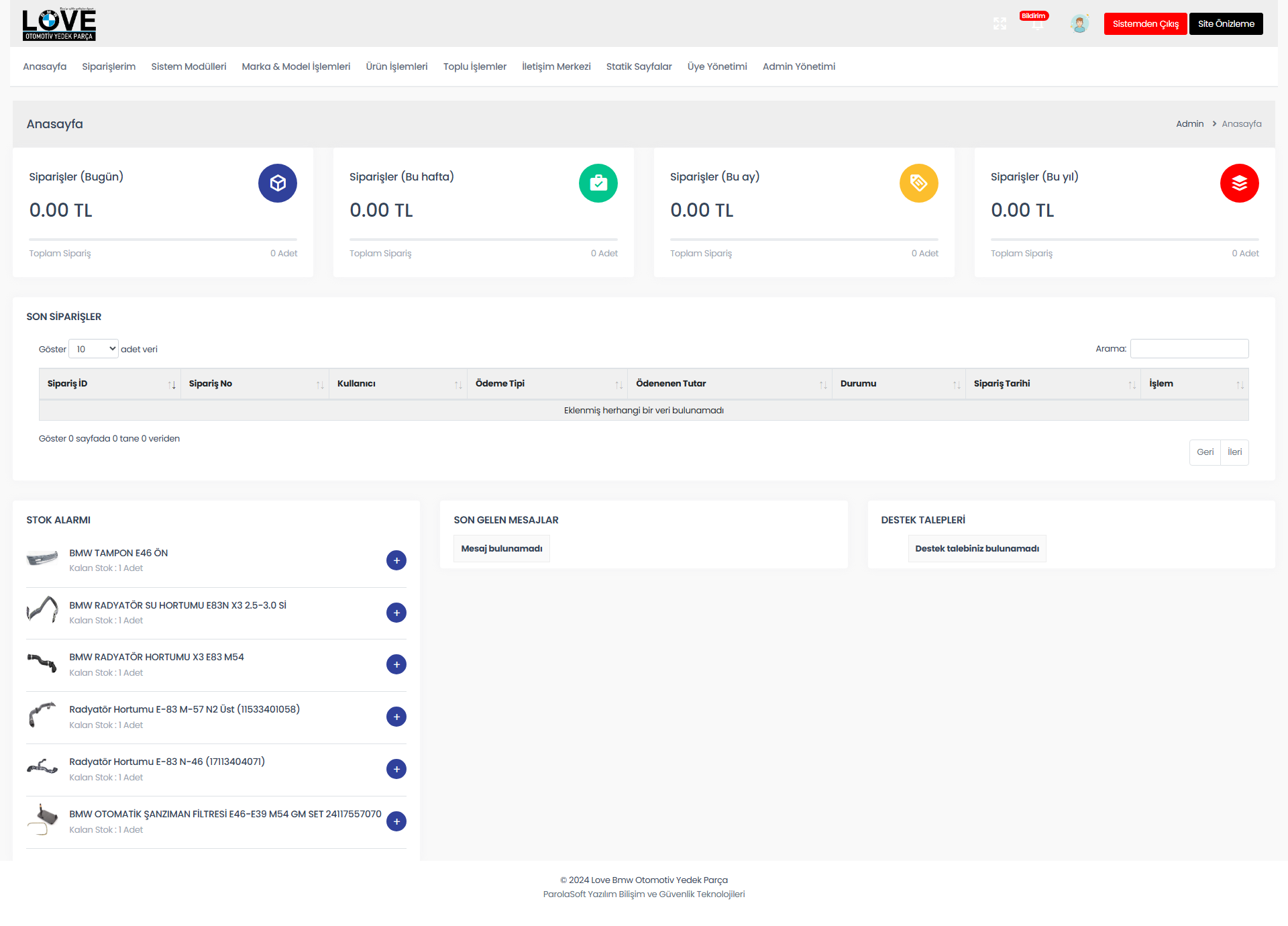Click the yellow tag icon on Siparişler (Bu ay)

click(x=918, y=183)
